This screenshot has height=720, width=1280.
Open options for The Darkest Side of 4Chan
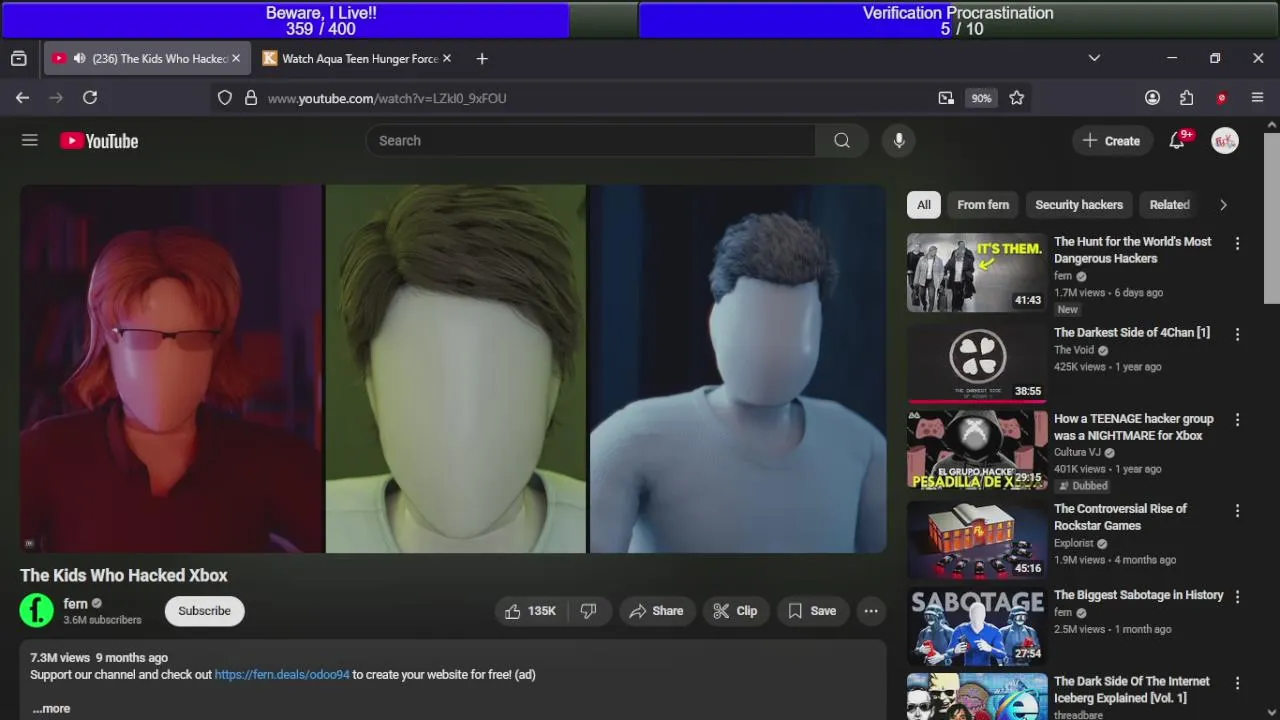pos(1237,334)
